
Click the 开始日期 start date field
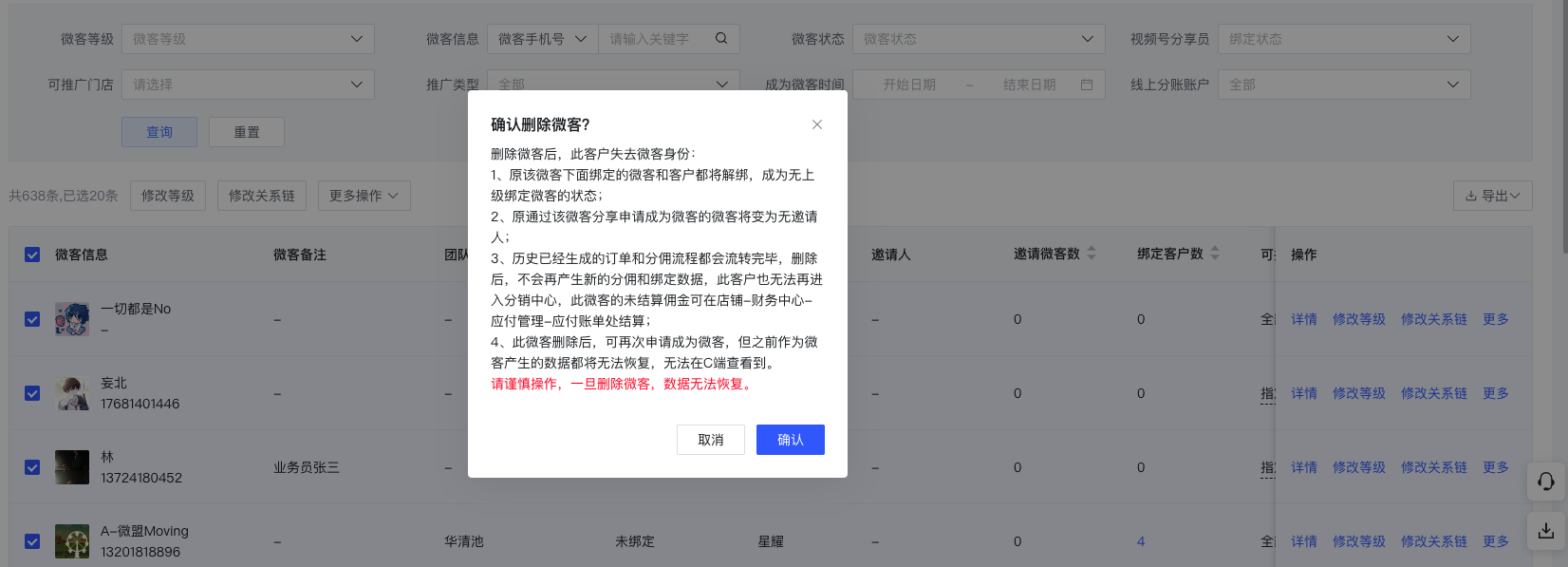(x=909, y=85)
